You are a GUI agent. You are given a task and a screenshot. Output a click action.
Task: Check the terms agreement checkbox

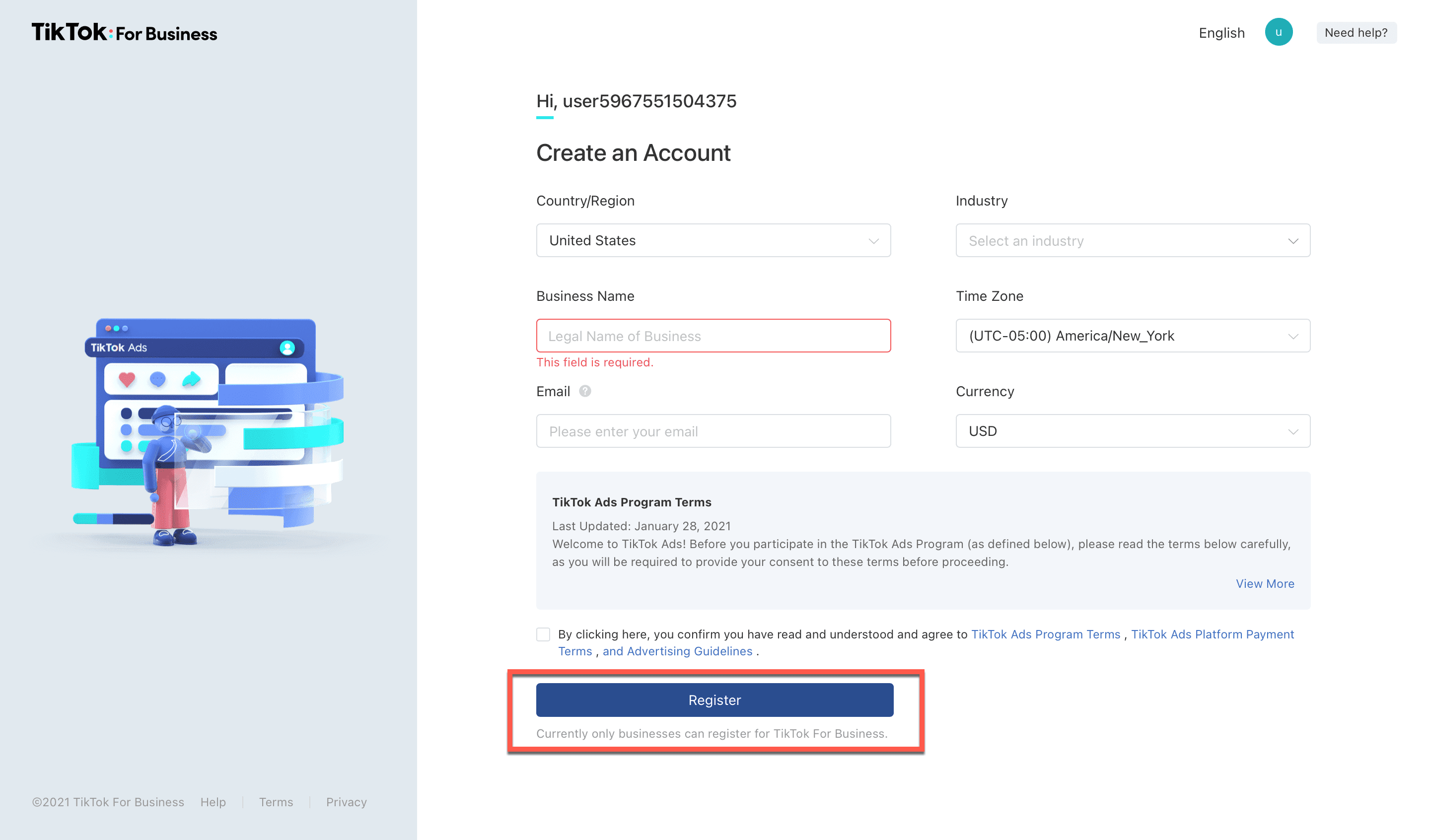543,634
